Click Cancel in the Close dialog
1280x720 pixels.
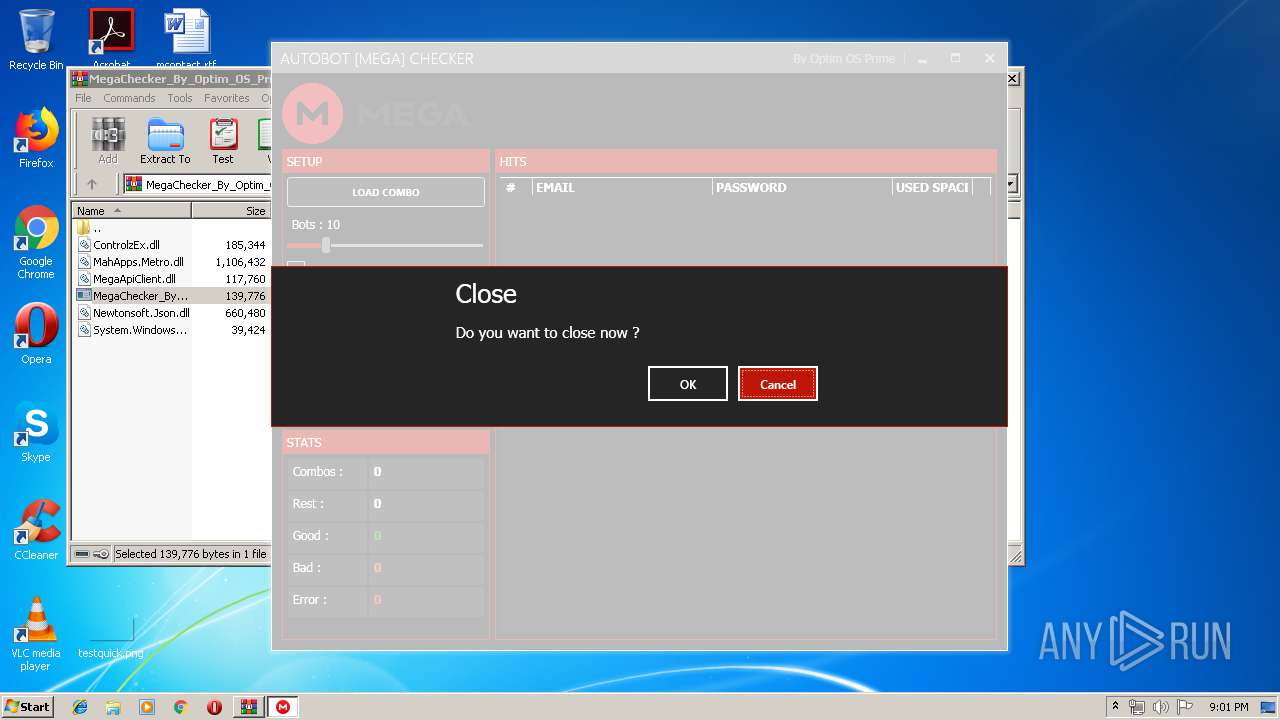(778, 384)
